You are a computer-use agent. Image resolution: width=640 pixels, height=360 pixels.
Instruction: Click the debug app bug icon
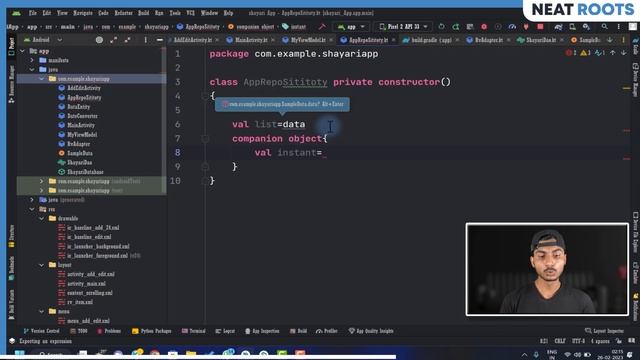[x=484, y=27]
